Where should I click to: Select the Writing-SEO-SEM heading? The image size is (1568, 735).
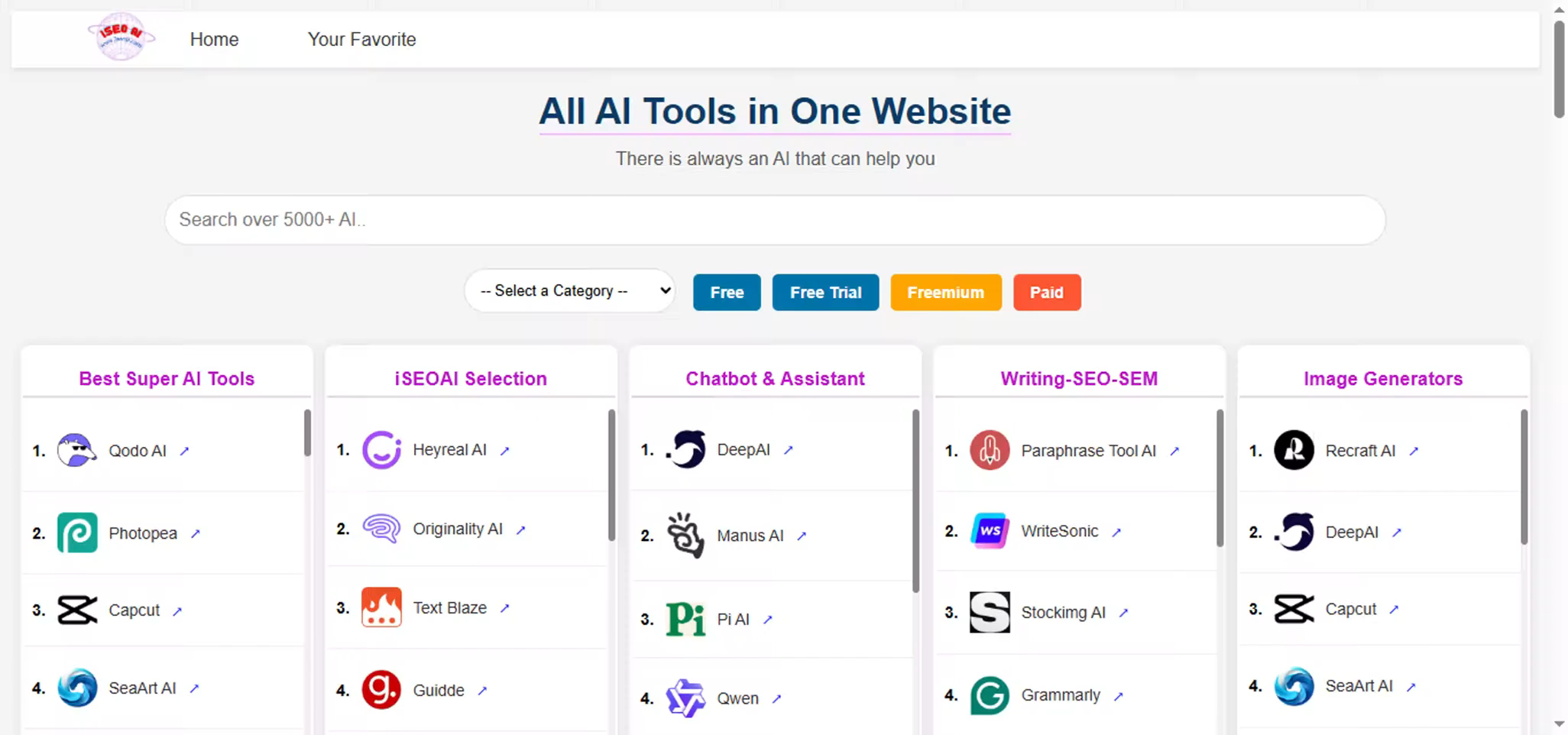1079,378
